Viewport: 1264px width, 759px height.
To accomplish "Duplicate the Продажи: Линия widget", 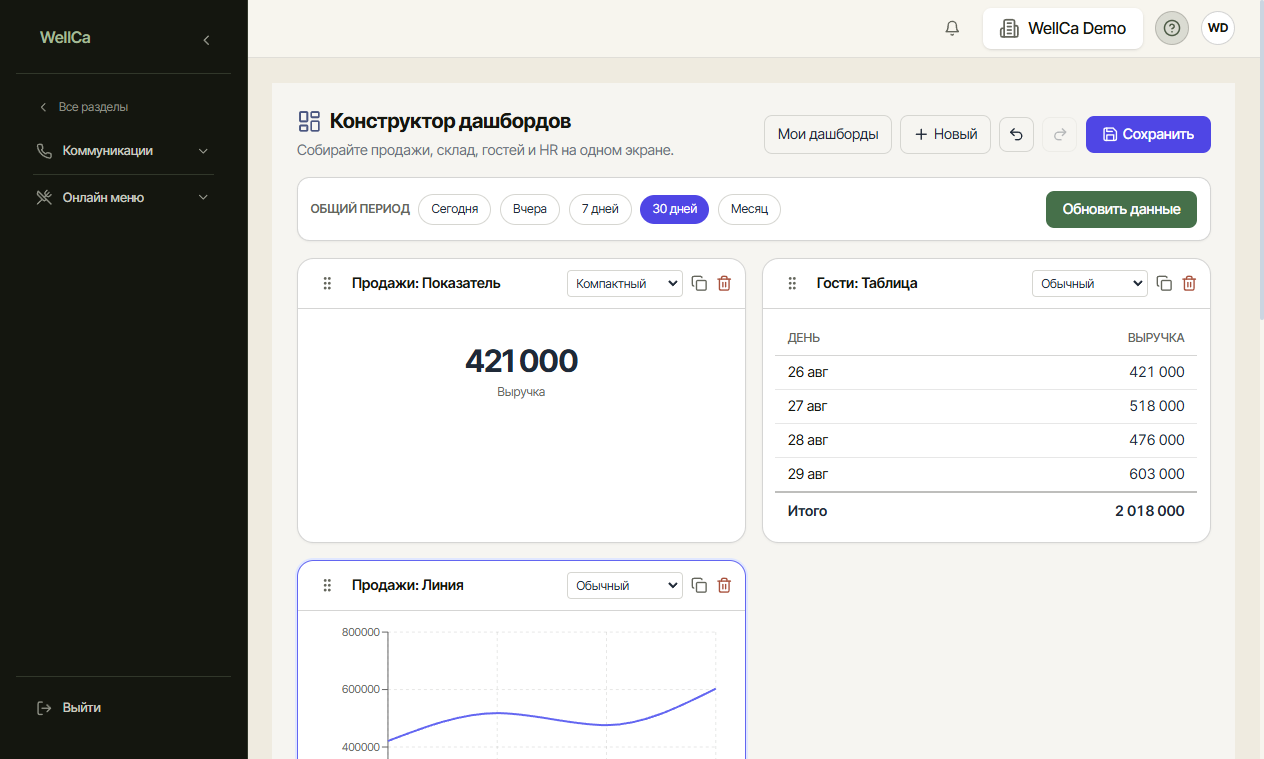I will tap(700, 585).
